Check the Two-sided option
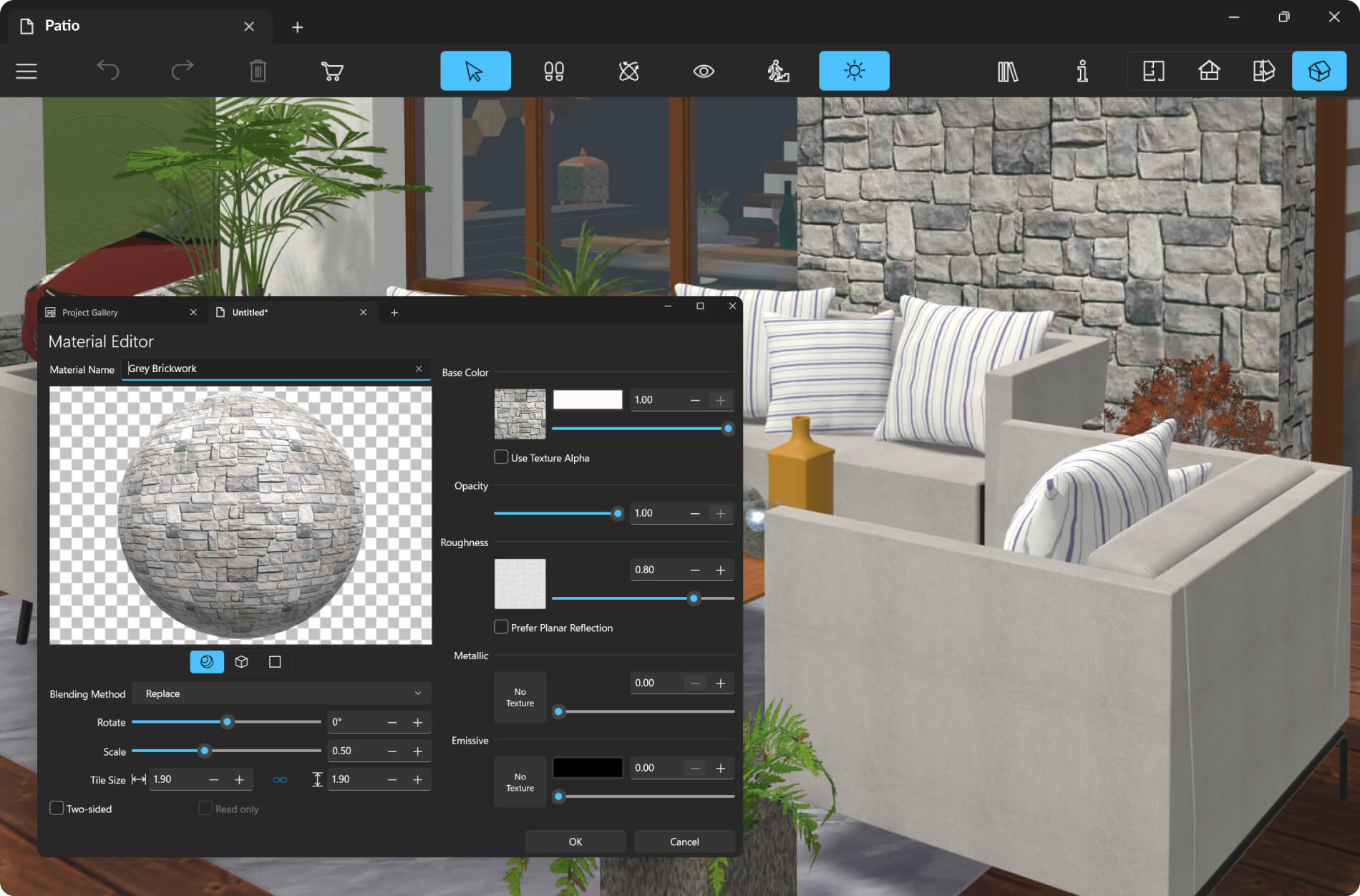Image resolution: width=1360 pixels, height=896 pixels. [x=57, y=808]
